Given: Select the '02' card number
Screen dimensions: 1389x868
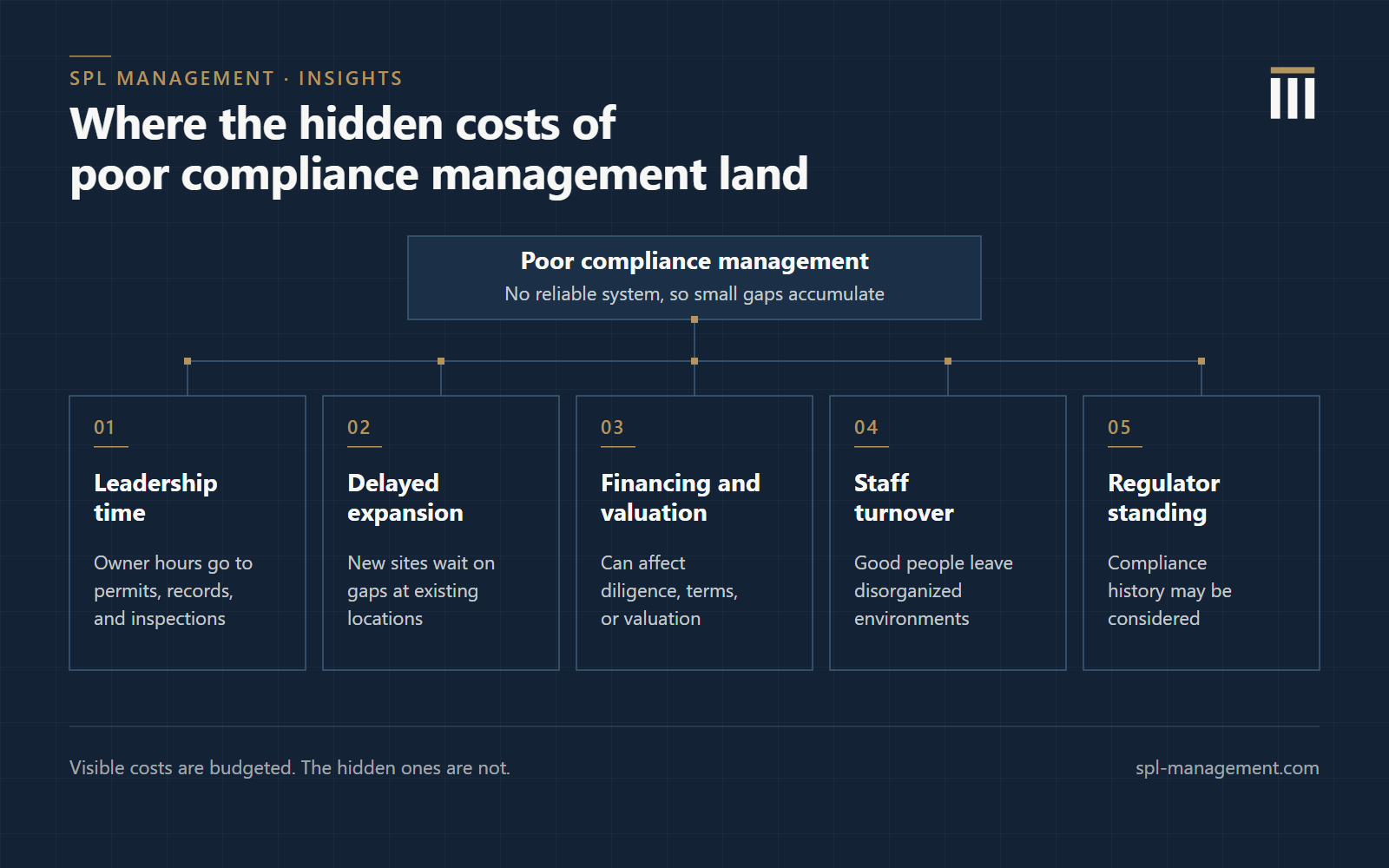Looking at the screenshot, I should click(359, 427).
